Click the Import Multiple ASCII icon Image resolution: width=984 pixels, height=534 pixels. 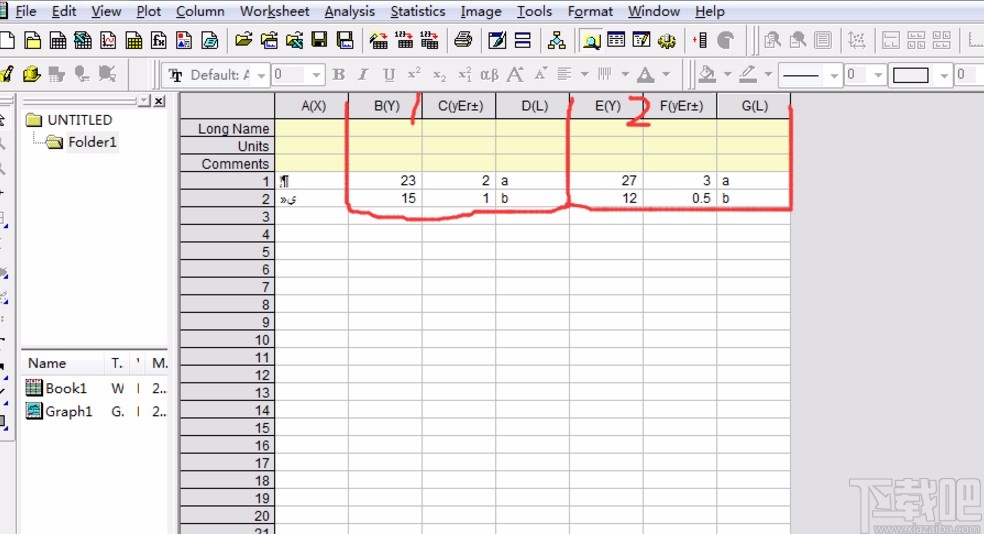coord(429,41)
